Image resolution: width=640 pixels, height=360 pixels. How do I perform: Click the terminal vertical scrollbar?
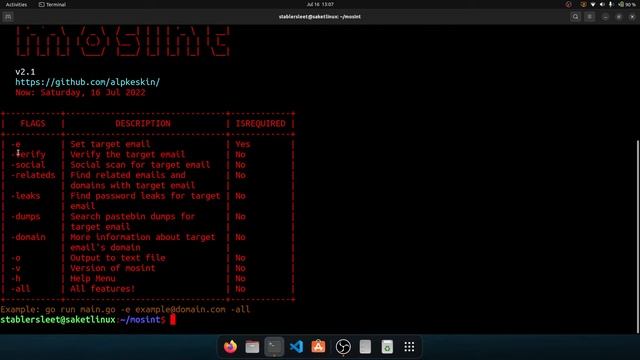637,237
